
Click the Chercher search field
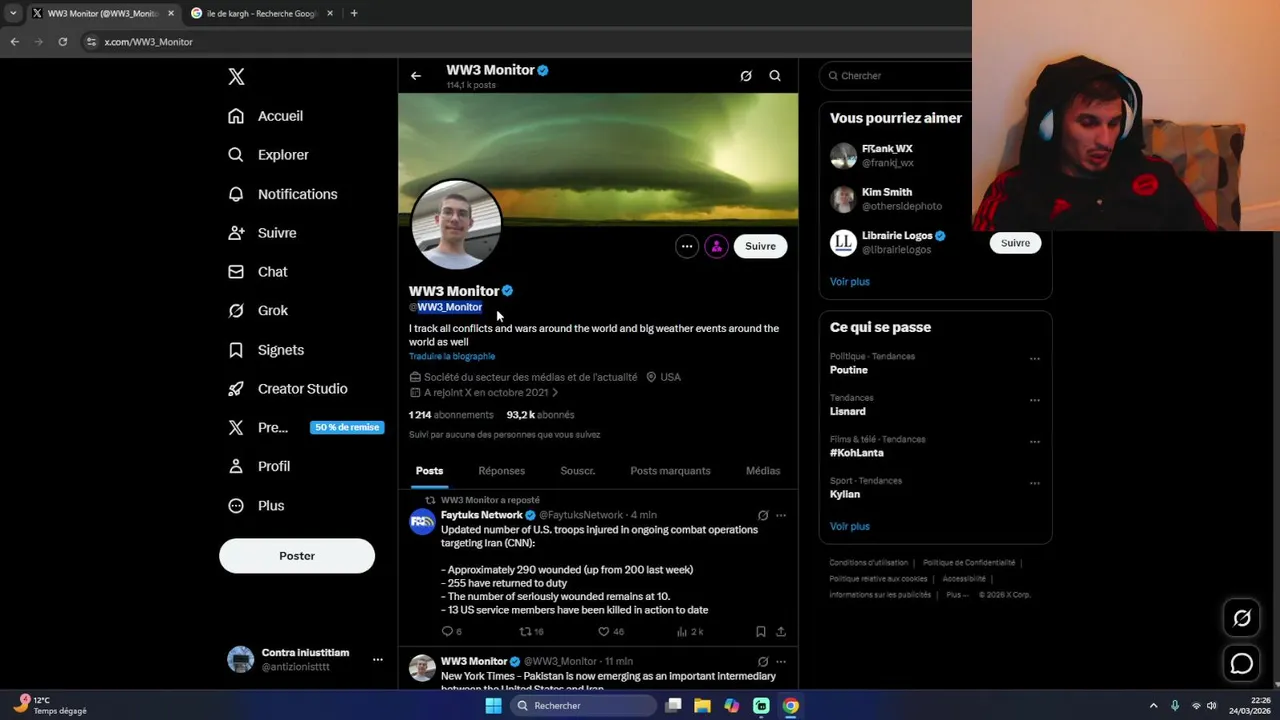click(x=895, y=76)
